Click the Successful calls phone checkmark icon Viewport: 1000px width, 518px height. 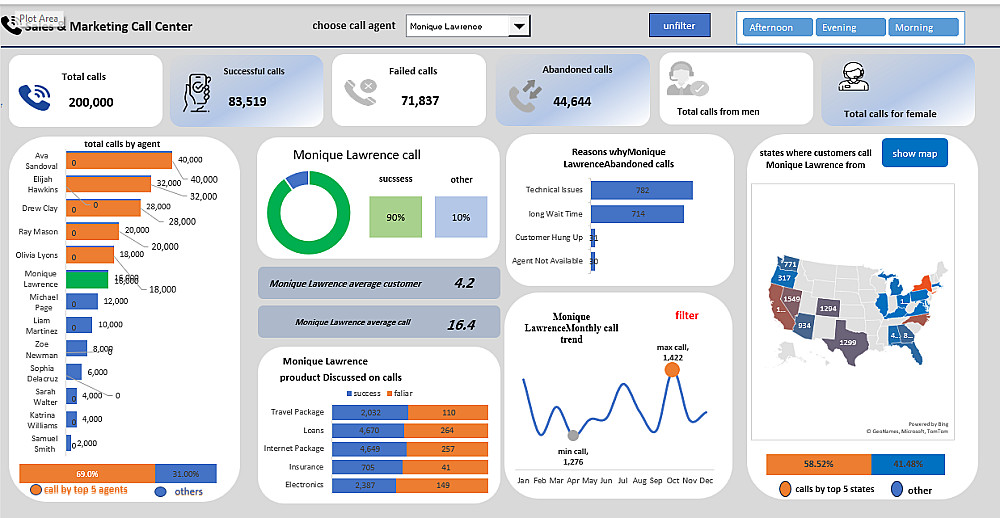click(x=197, y=92)
